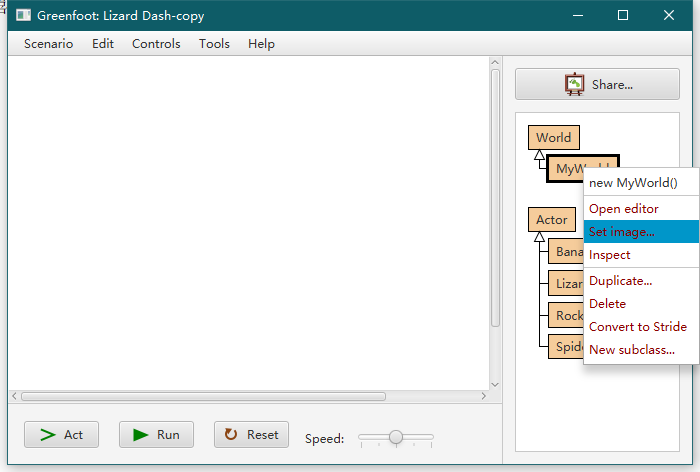Select the MyWorld class box
The width and height of the screenshot is (700, 472).
(565, 168)
